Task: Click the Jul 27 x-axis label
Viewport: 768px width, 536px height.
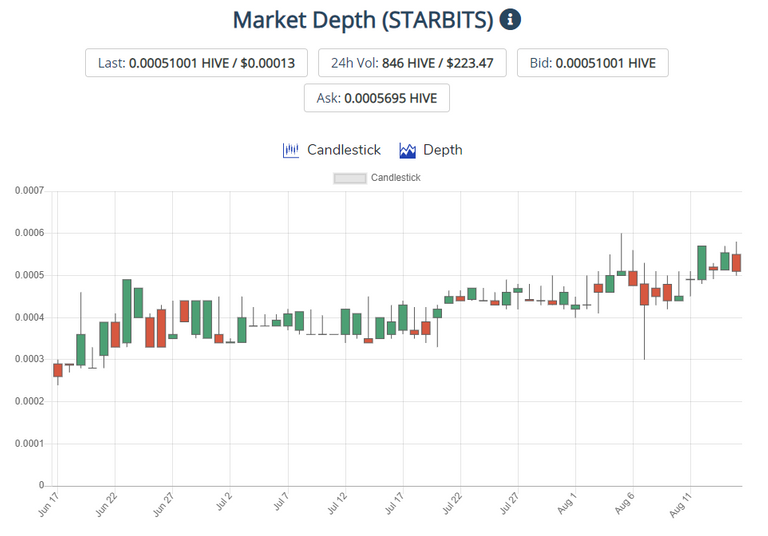Action: tap(509, 504)
